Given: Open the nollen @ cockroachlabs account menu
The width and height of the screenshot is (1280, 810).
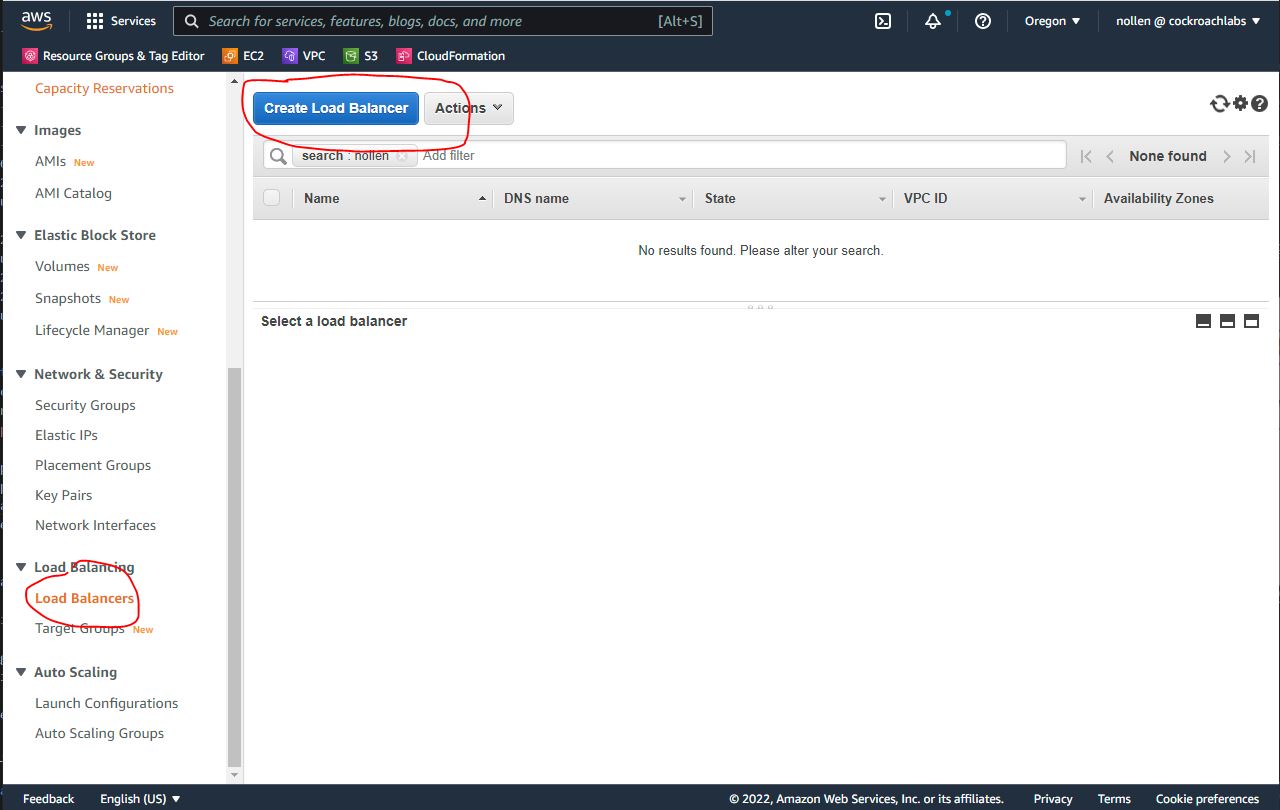Looking at the screenshot, I should [x=1187, y=21].
